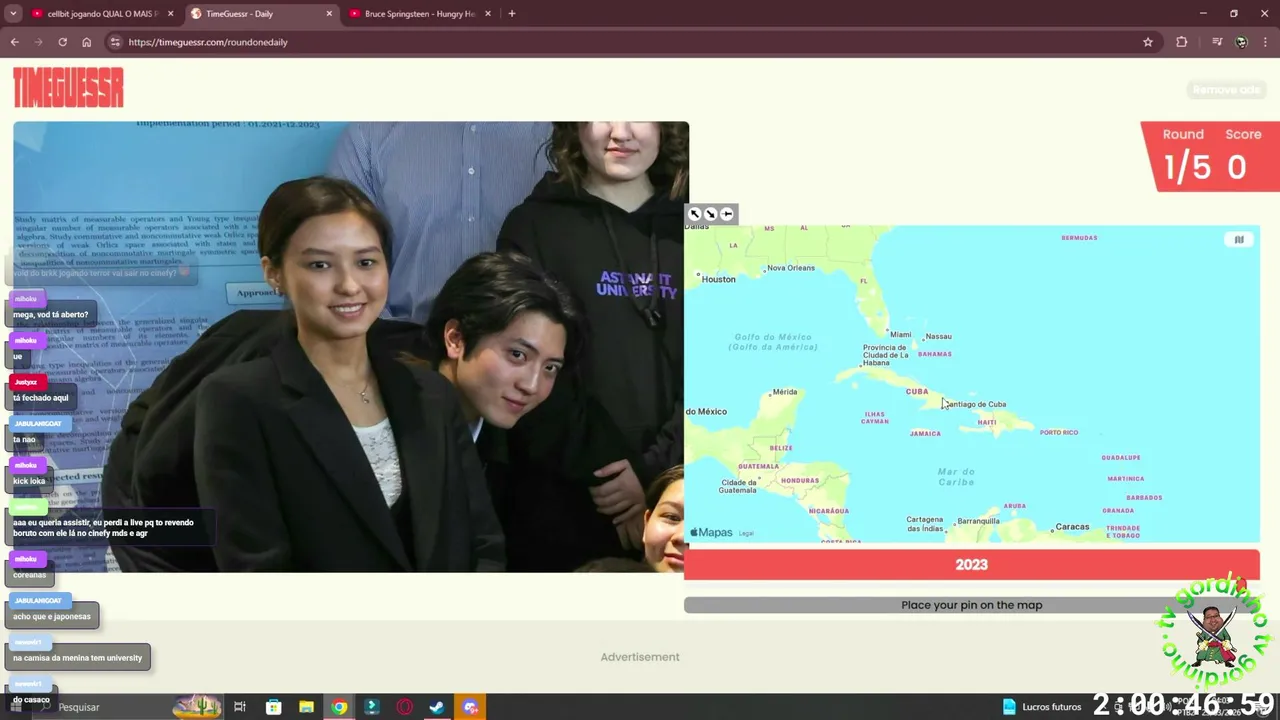1280x720 pixels.
Task: Close the cellbit jogando tab
Action: tap(171, 14)
